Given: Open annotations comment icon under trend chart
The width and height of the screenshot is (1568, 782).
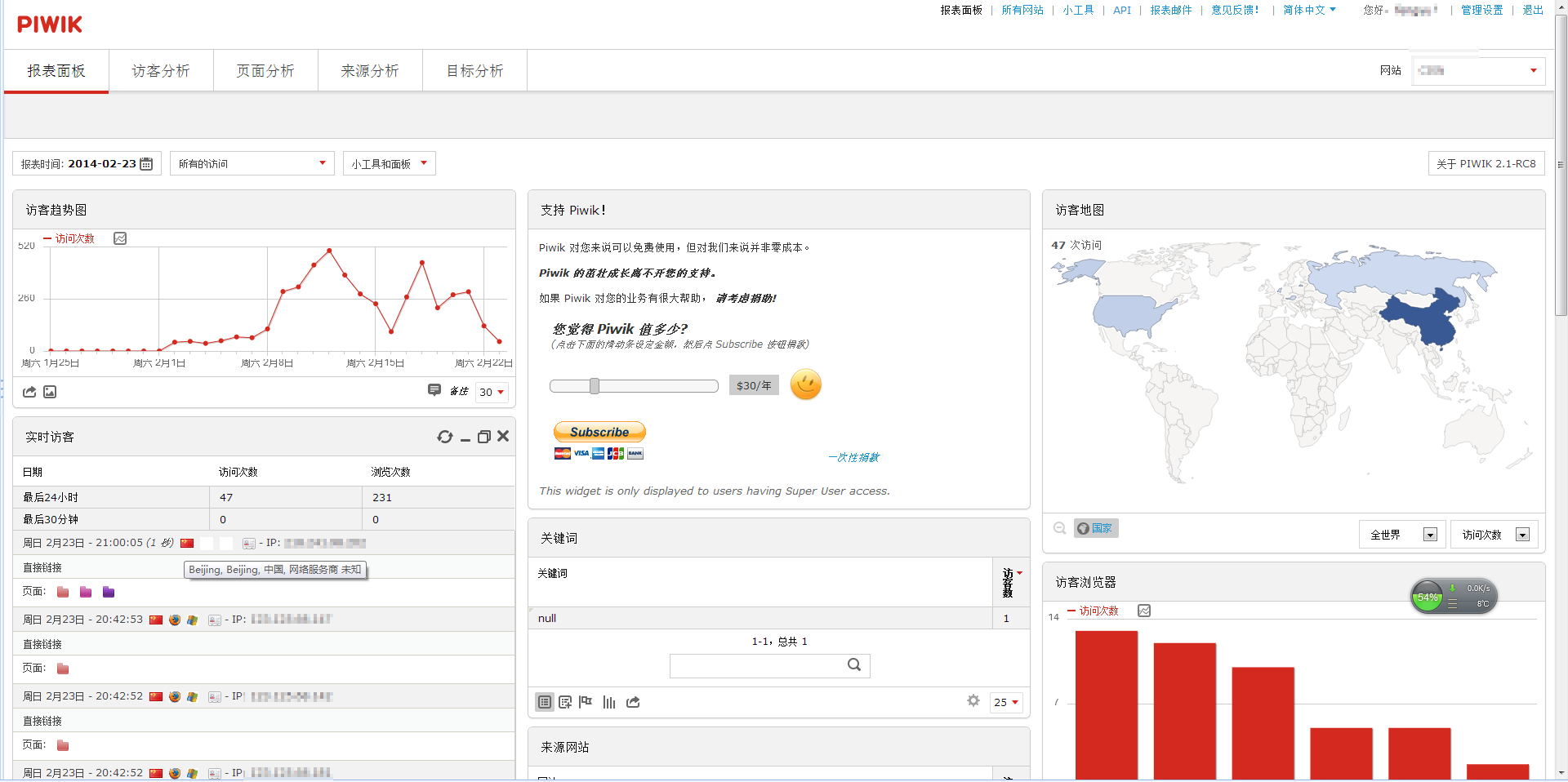Looking at the screenshot, I should [434, 390].
